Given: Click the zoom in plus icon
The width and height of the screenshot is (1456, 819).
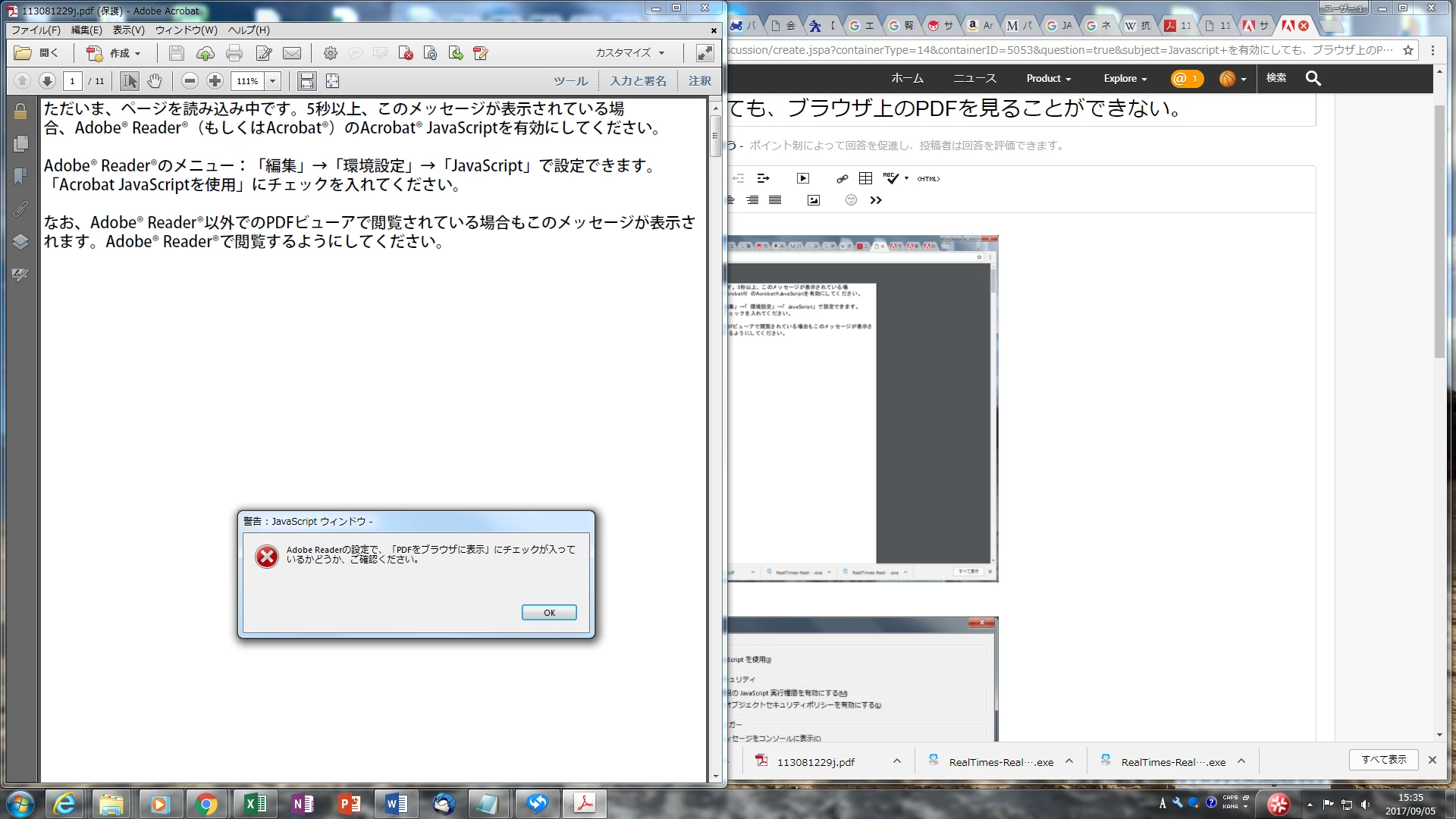Looking at the screenshot, I should 215,81.
